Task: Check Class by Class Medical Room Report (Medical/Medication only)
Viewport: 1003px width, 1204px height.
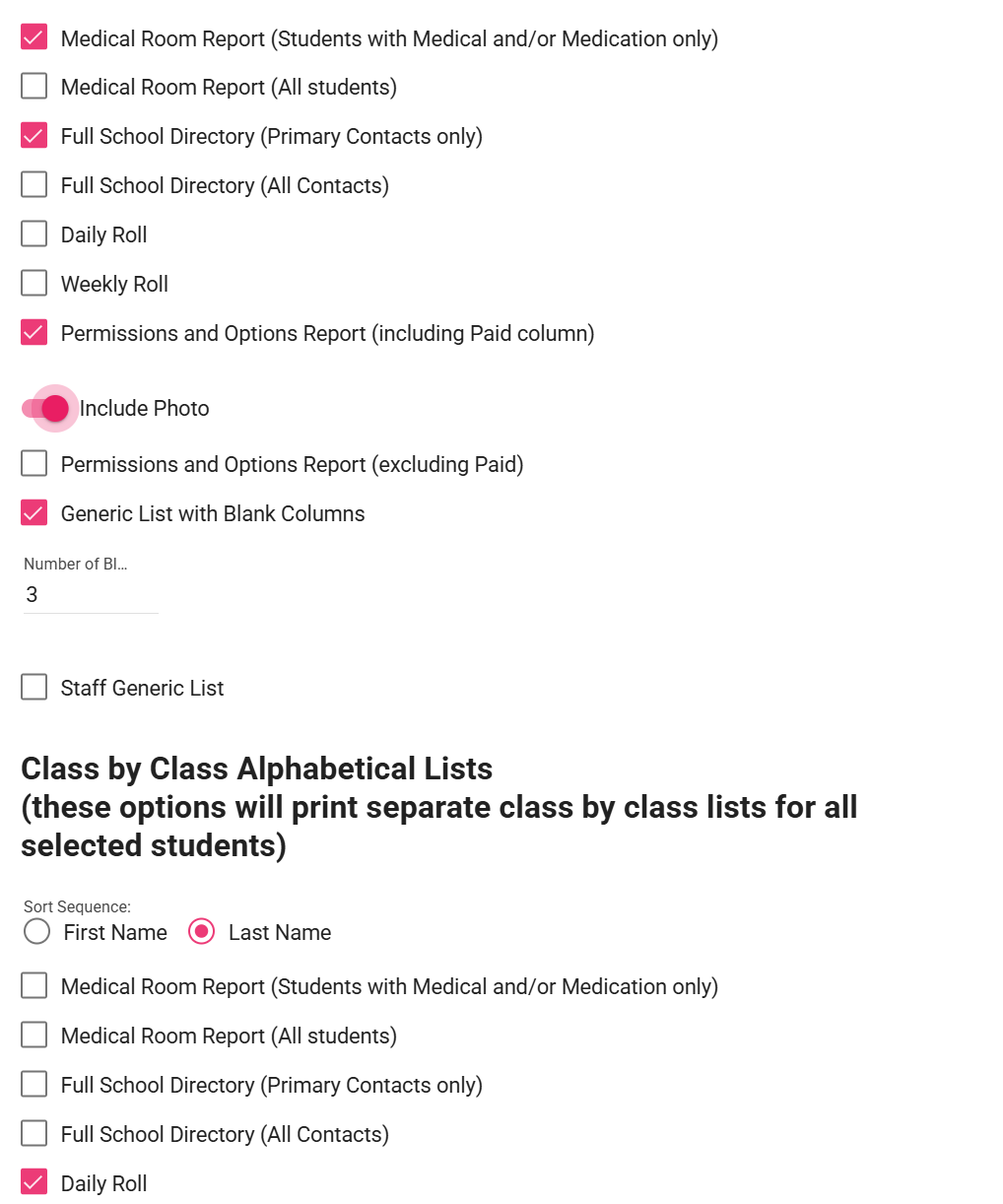Action: tap(34, 986)
